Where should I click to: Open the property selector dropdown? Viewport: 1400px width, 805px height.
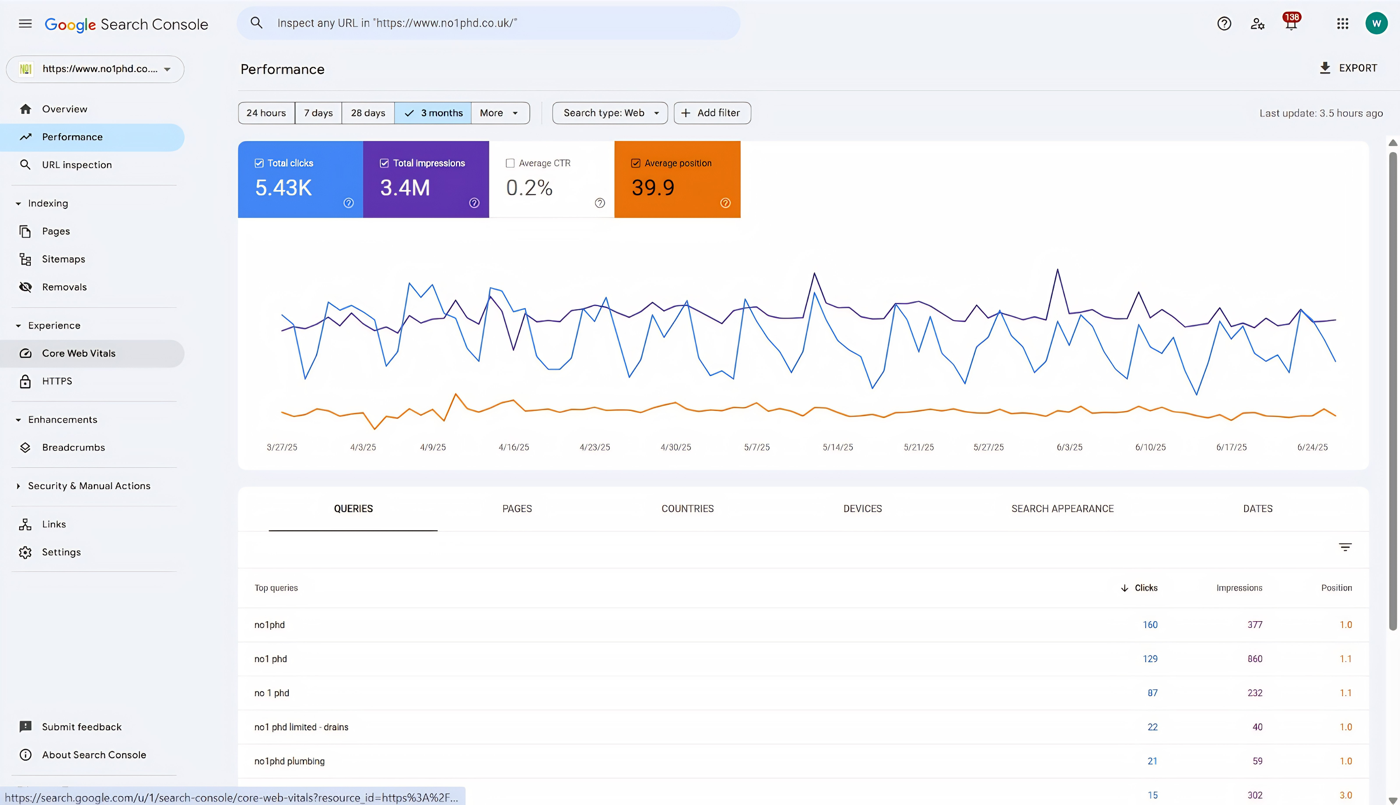click(x=95, y=69)
